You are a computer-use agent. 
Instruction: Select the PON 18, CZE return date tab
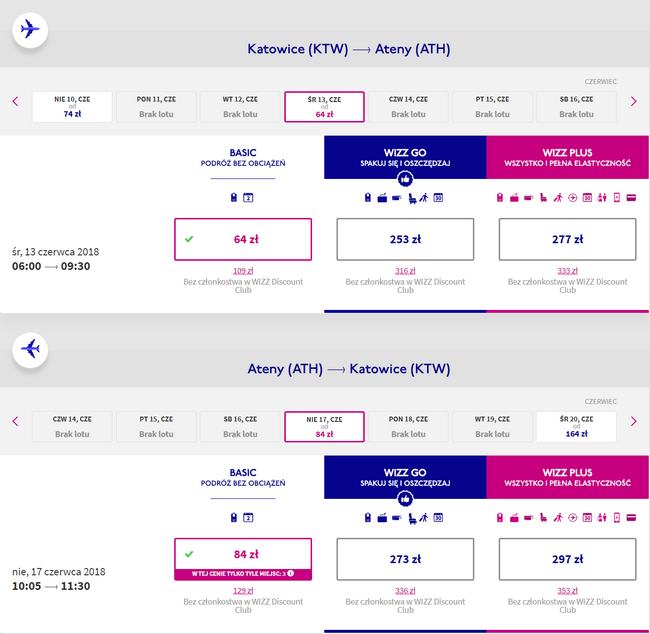pos(408,427)
